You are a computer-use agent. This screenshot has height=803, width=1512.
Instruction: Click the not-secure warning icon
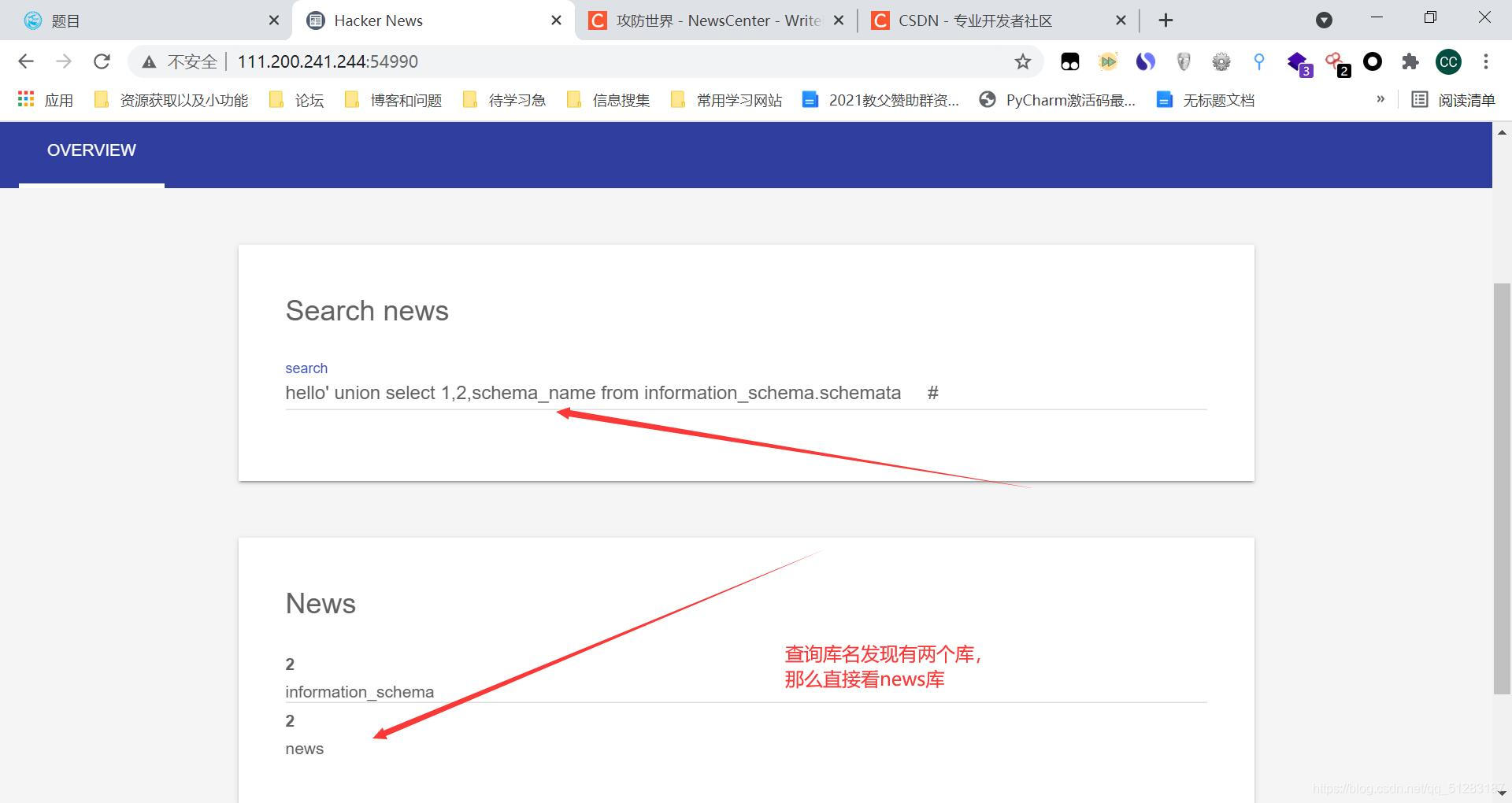[149, 61]
